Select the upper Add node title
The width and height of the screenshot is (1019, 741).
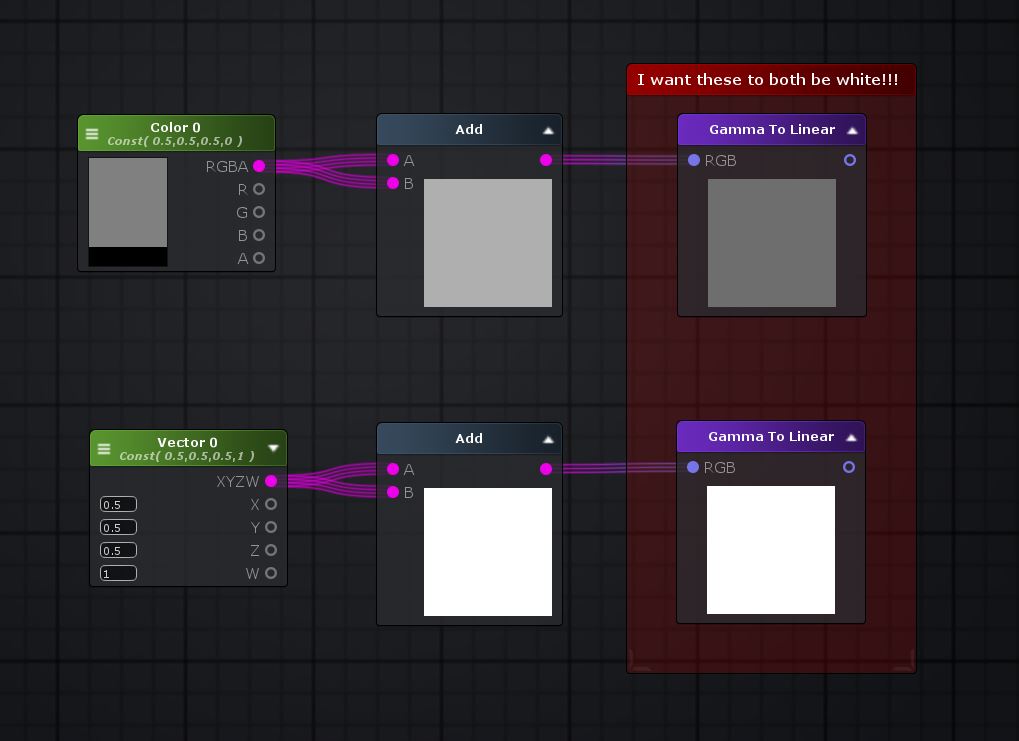pyautogui.click(x=469, y=129)
